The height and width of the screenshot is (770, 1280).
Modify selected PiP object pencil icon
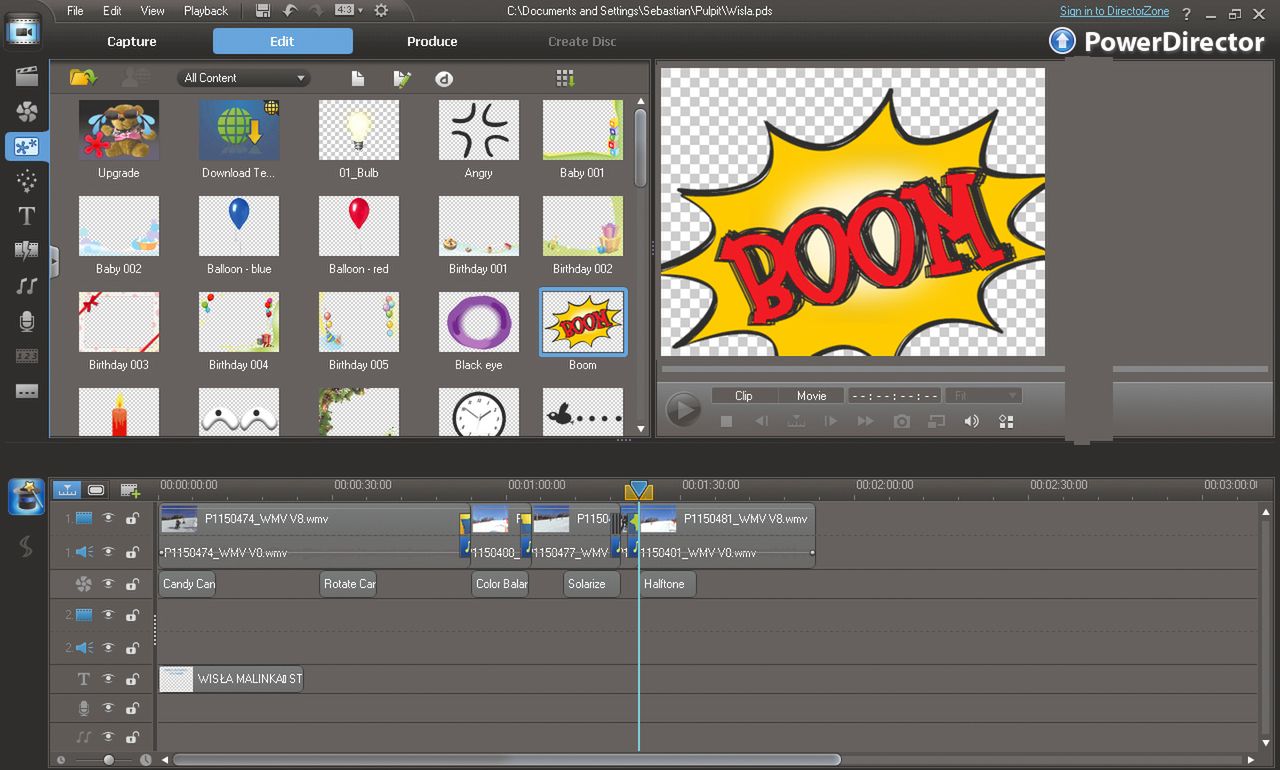point(402,79)
